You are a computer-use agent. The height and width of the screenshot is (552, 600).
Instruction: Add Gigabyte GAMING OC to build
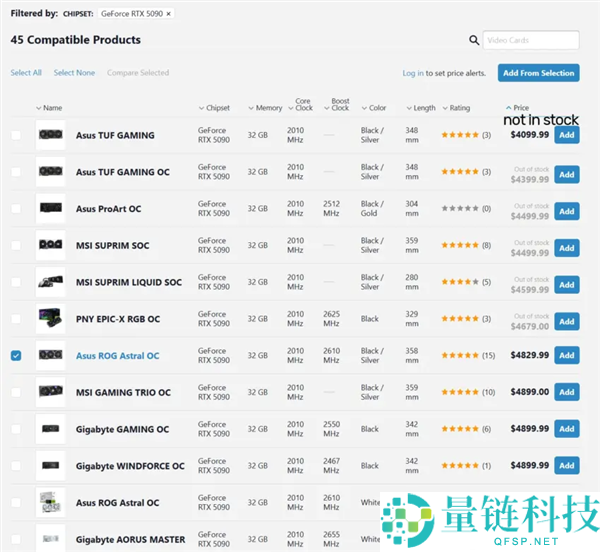[x=567, y=429]
